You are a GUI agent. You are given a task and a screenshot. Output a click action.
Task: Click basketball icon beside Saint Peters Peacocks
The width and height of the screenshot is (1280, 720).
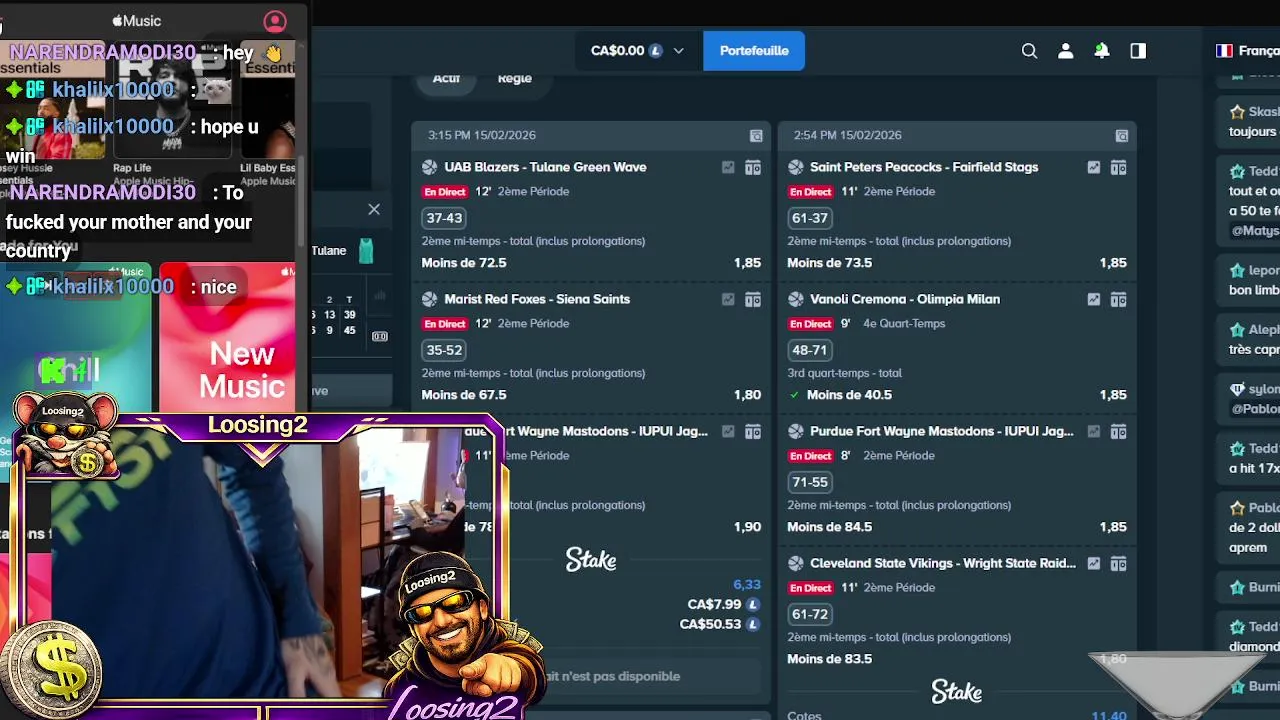point(796,167)
